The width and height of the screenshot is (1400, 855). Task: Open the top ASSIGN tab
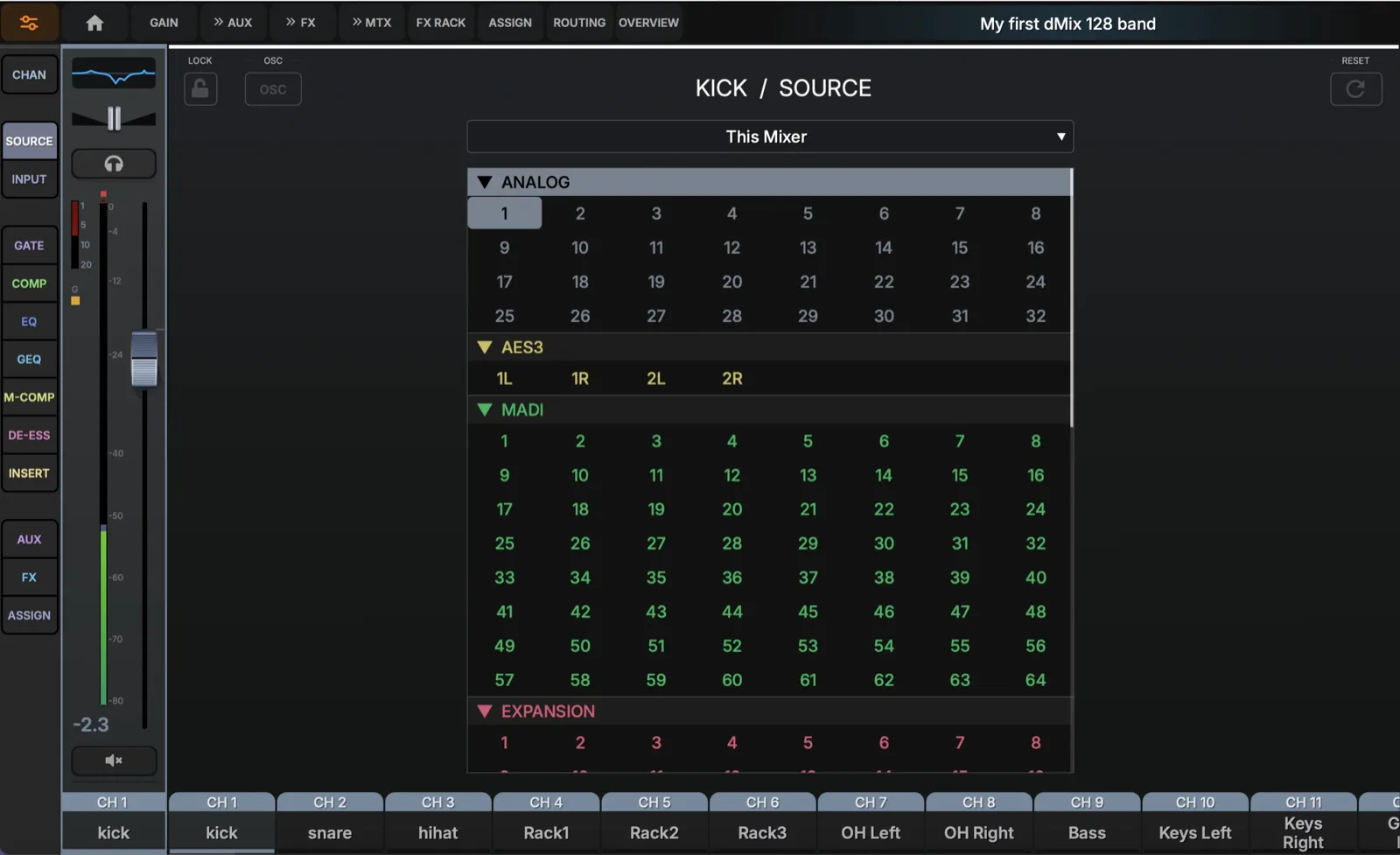(x=510, y=23)
